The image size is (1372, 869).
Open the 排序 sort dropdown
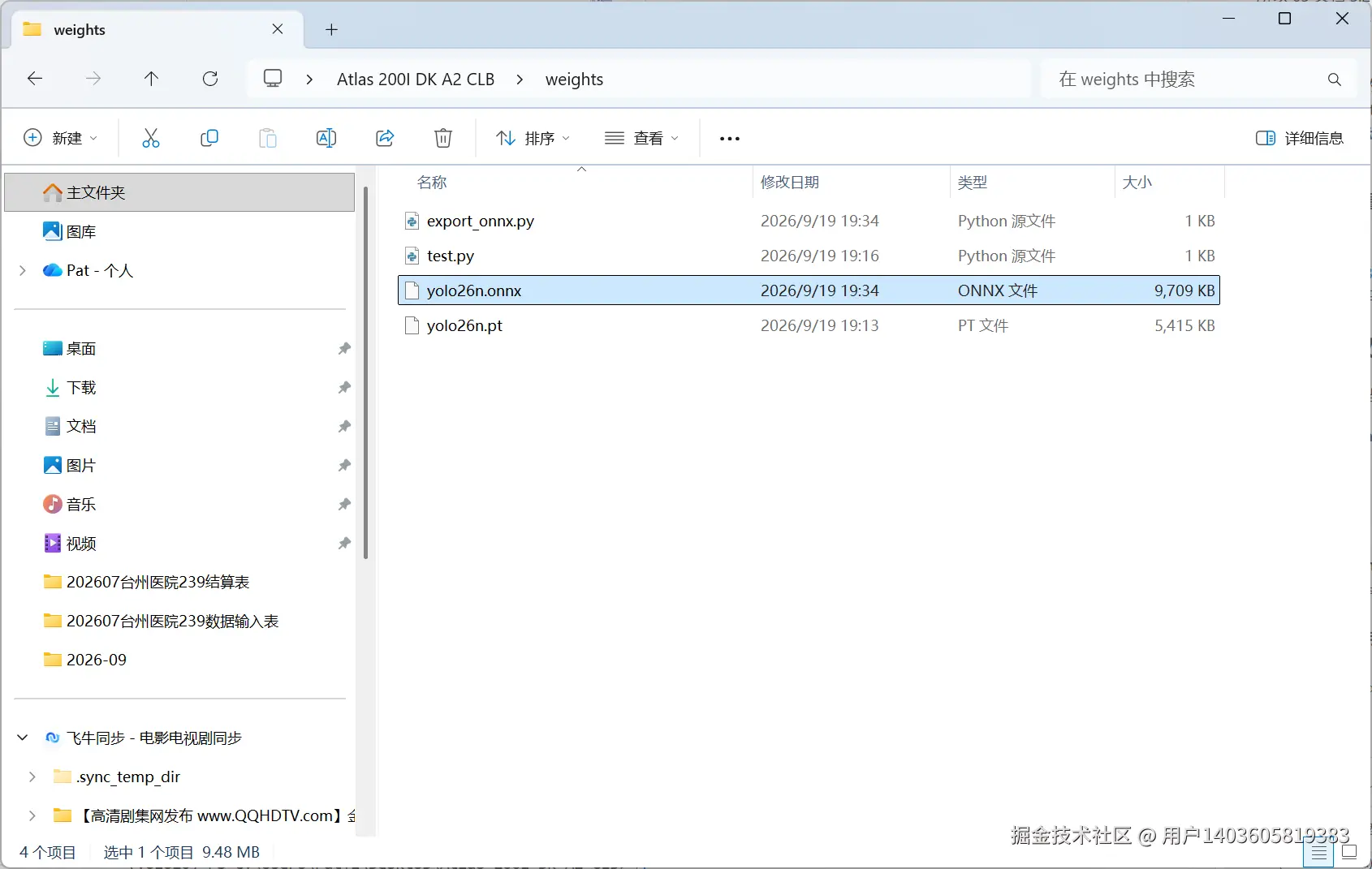(x=533, y=138)
